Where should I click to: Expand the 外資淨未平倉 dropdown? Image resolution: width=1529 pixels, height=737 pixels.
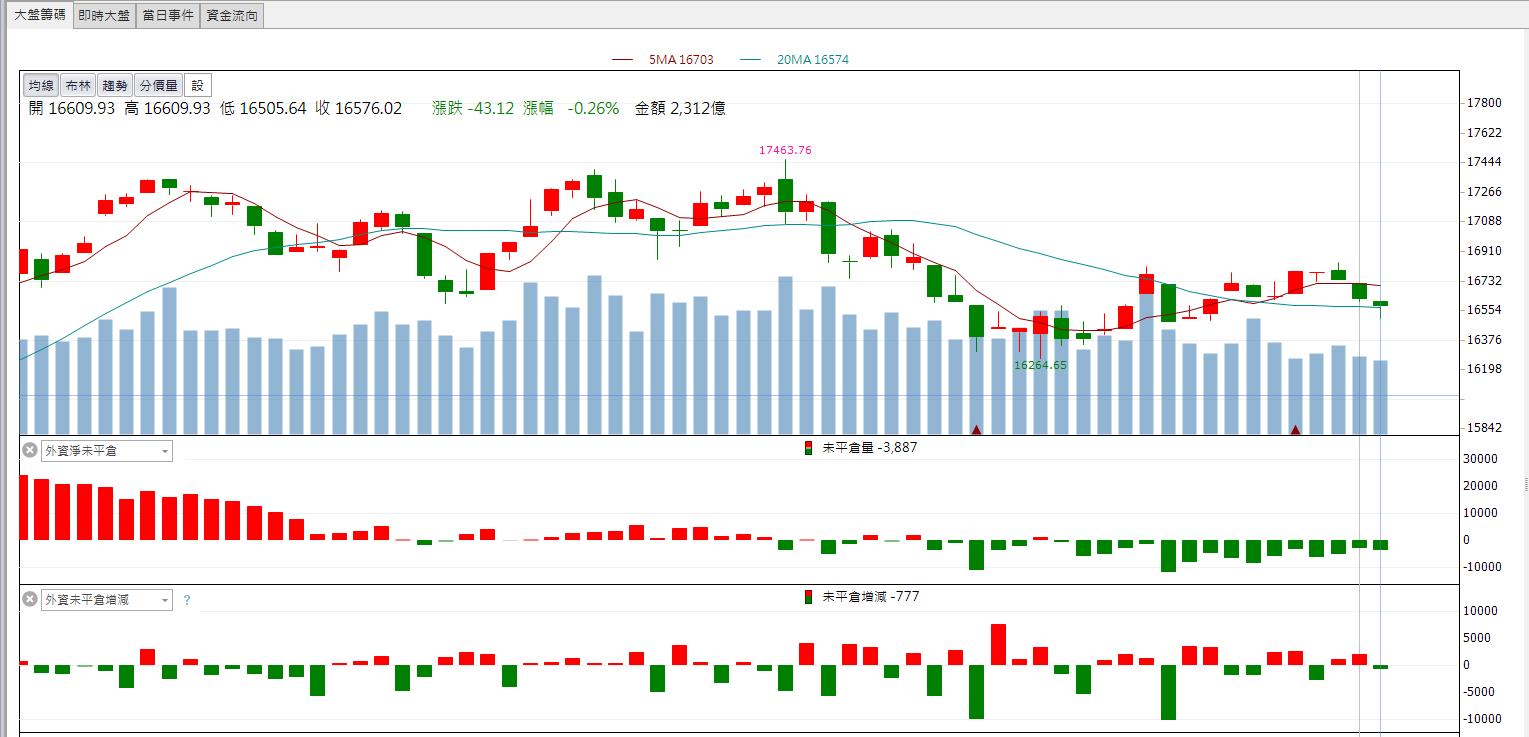(107, 451)
